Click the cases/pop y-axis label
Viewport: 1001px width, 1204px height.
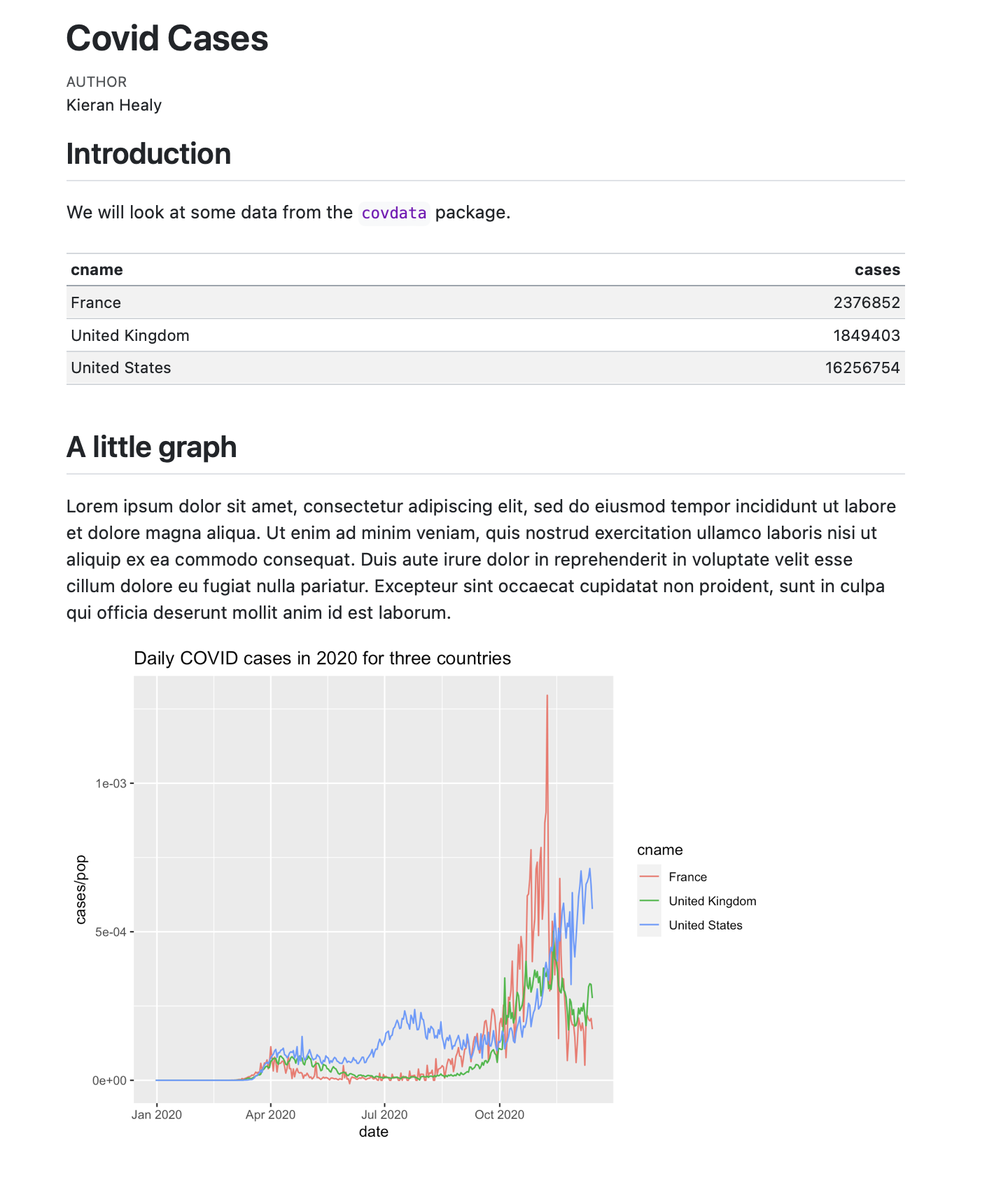(x=81, y=890)
